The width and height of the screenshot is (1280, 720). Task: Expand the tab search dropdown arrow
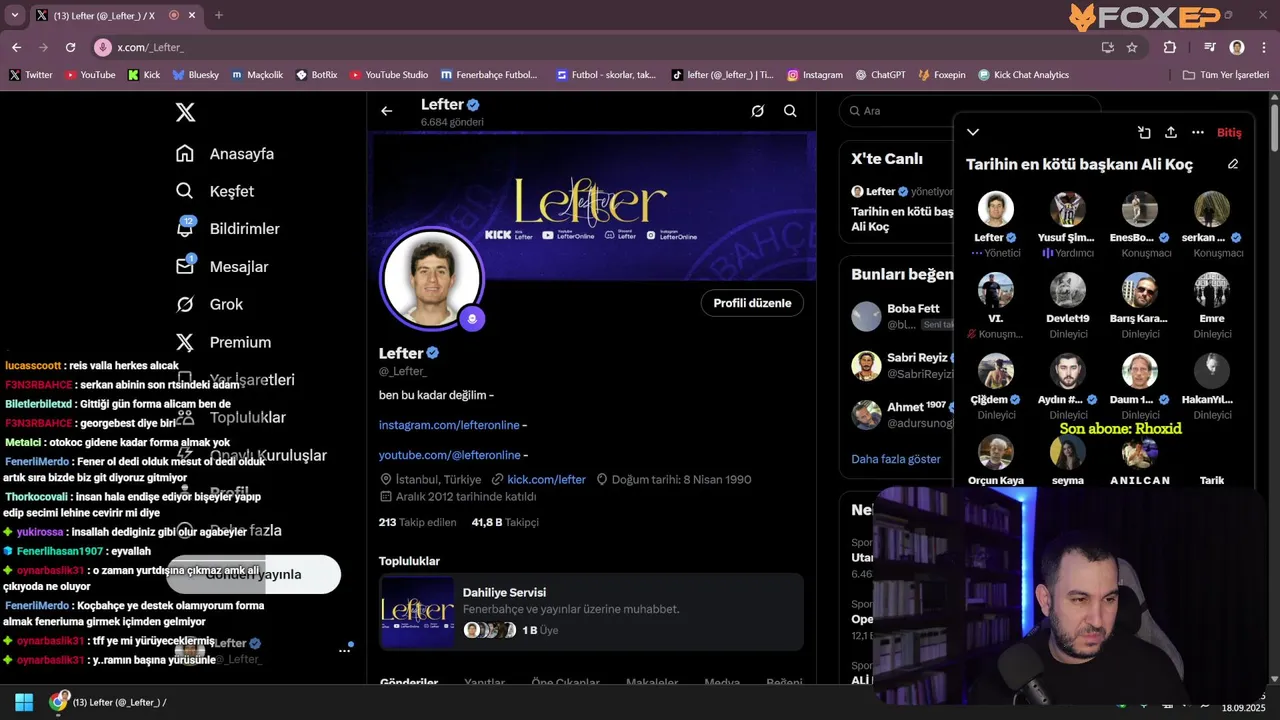[14, 15]
